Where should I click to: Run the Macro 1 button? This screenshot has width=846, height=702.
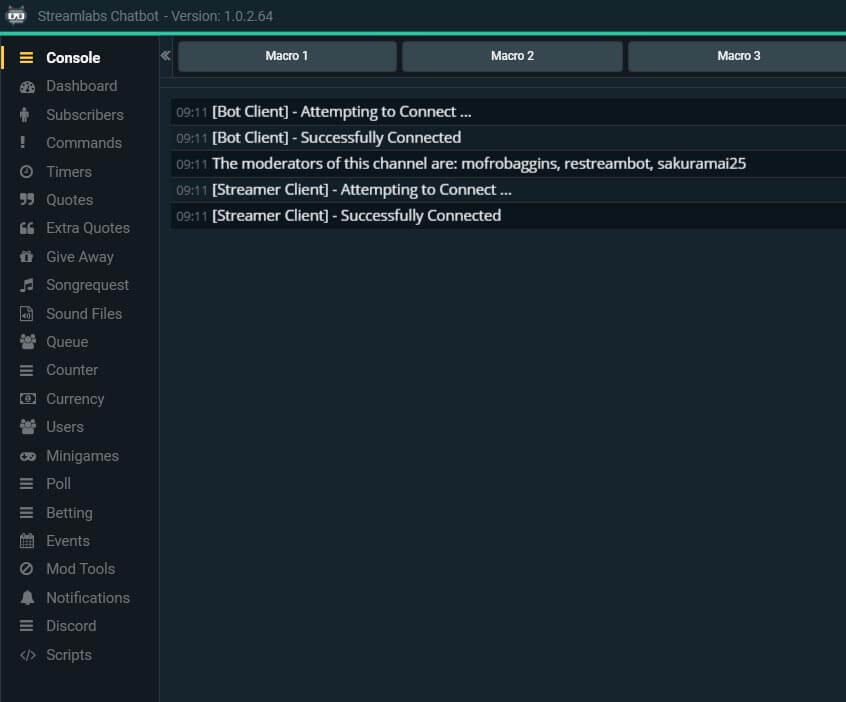(x=287, y=56)
